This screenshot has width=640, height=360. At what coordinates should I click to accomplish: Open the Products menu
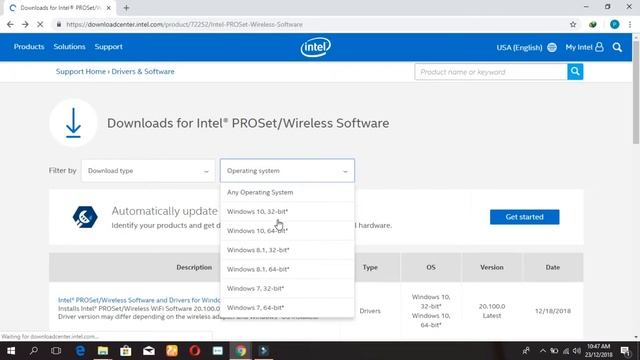pos(29,47)
